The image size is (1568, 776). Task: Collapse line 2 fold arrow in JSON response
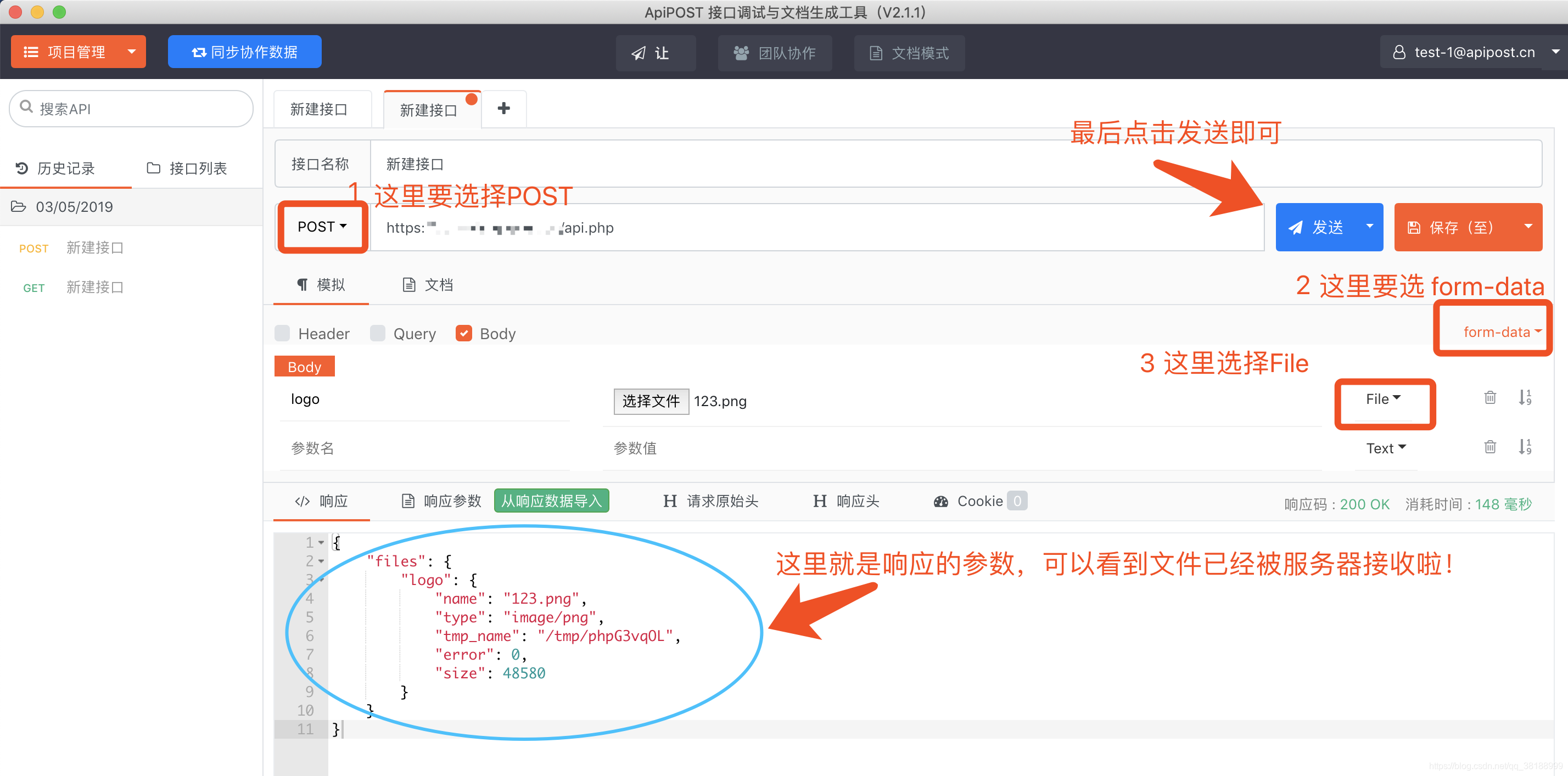coord(321,561)
